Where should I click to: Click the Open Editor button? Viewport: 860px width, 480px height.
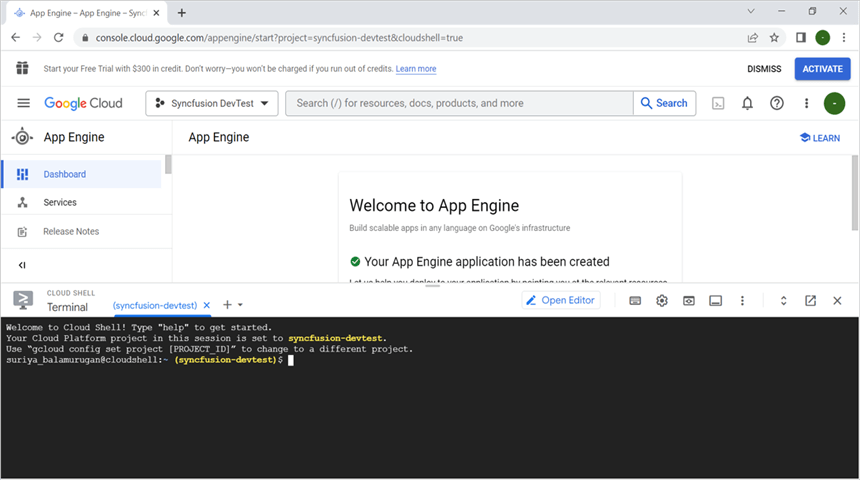pos(561,300)
